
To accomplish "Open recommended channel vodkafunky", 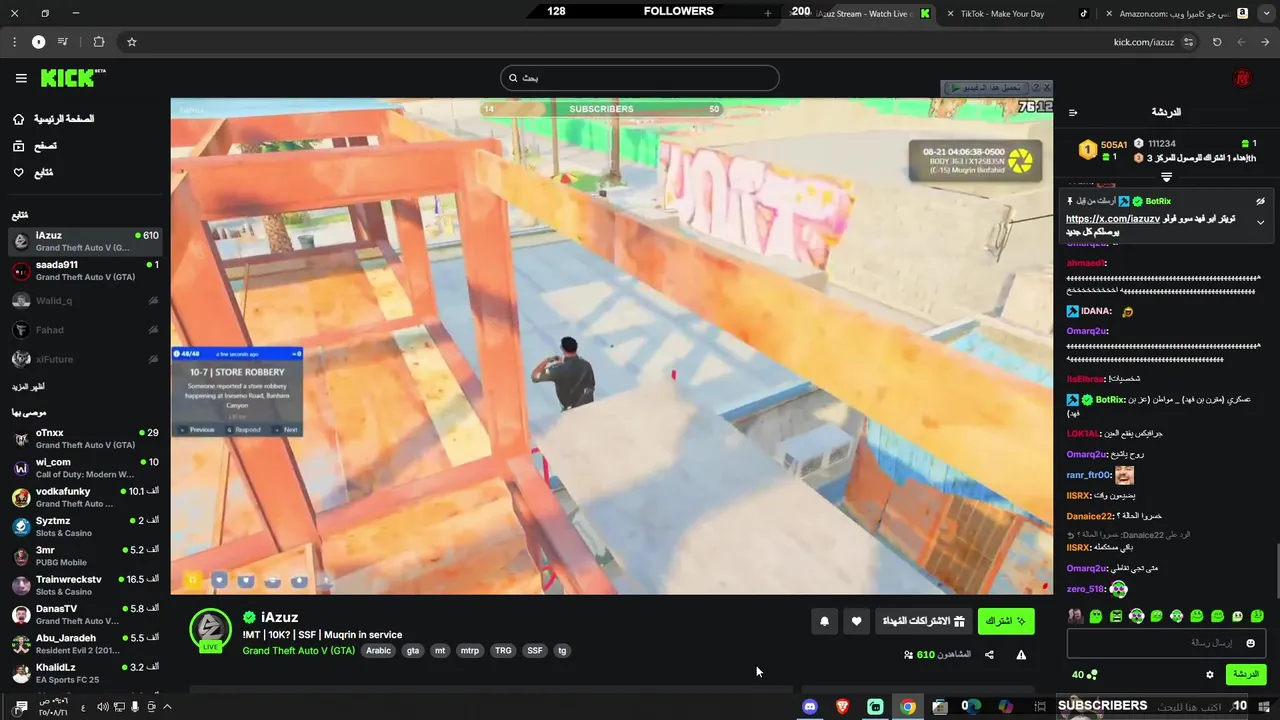I will tap(85, 497).
